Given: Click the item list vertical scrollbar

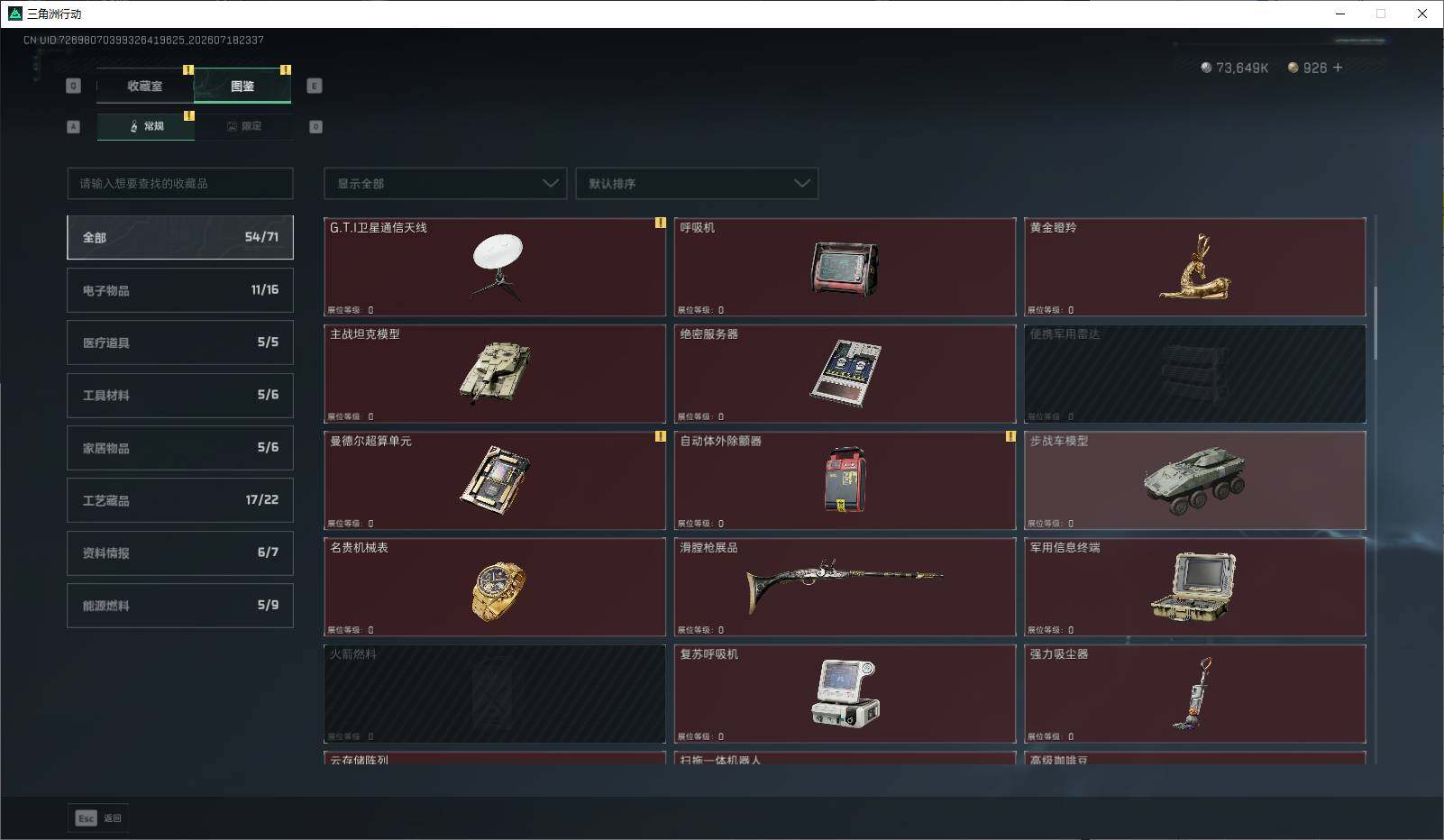Looking at the screenshot, I should pos(1375,323).
